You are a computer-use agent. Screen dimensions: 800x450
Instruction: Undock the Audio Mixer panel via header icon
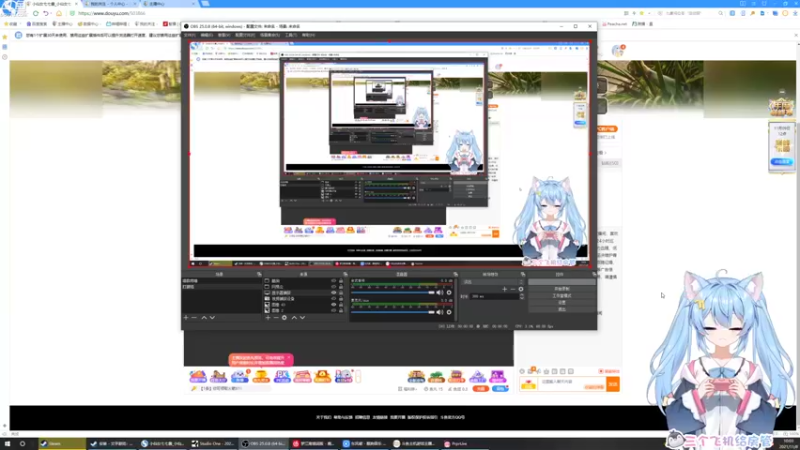455,274
